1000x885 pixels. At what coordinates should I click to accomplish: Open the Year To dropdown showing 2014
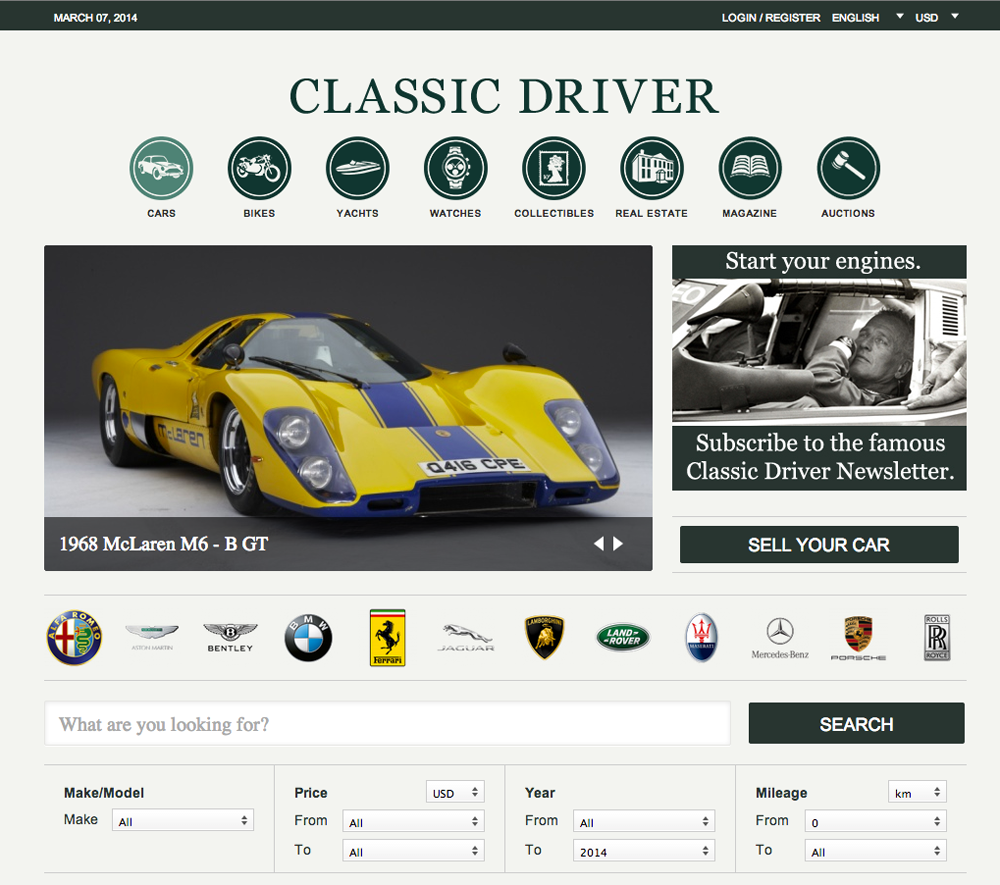(x=644, y=851)
